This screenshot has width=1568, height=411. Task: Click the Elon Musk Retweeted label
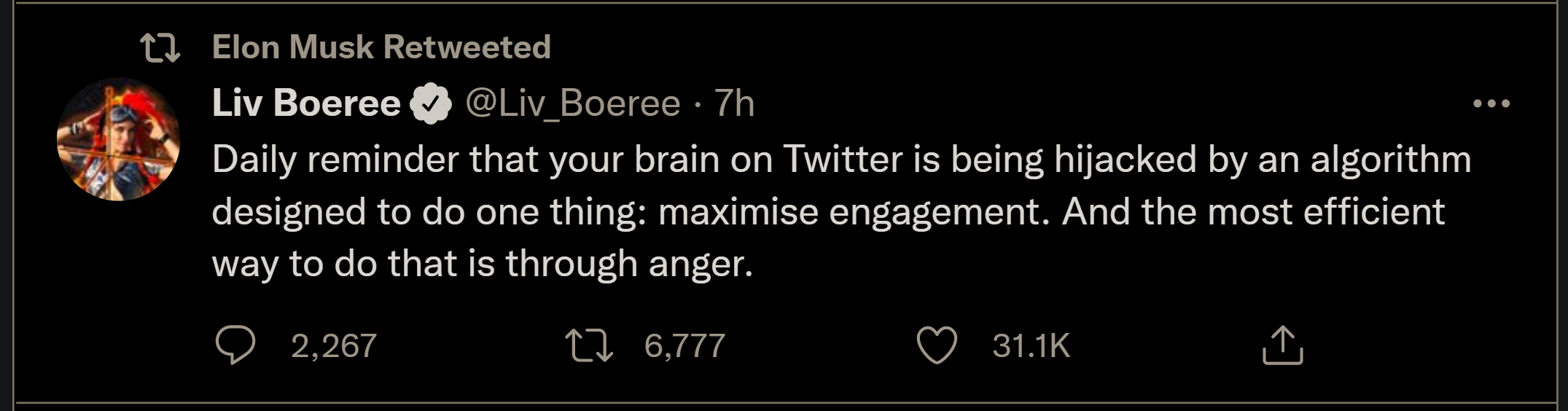coord(381,47)
